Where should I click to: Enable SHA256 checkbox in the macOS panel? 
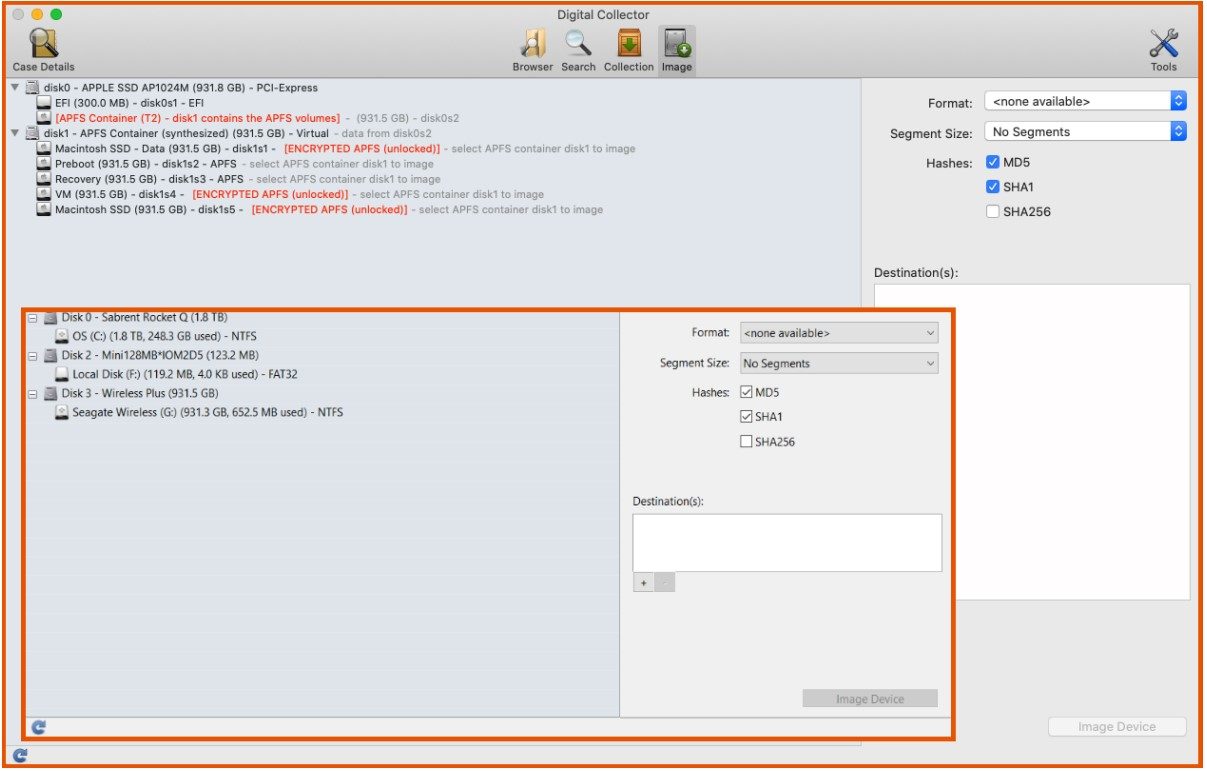point(993,212)
